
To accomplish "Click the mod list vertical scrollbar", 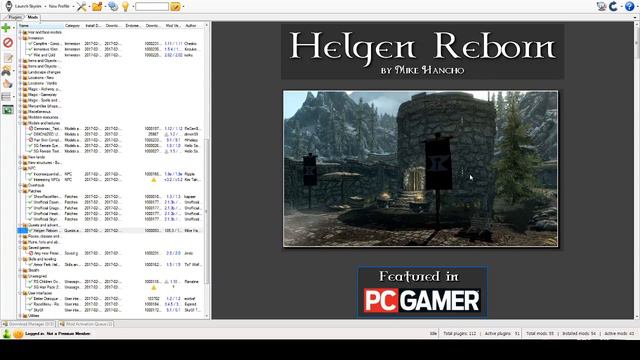I will [x=207, y=211].
